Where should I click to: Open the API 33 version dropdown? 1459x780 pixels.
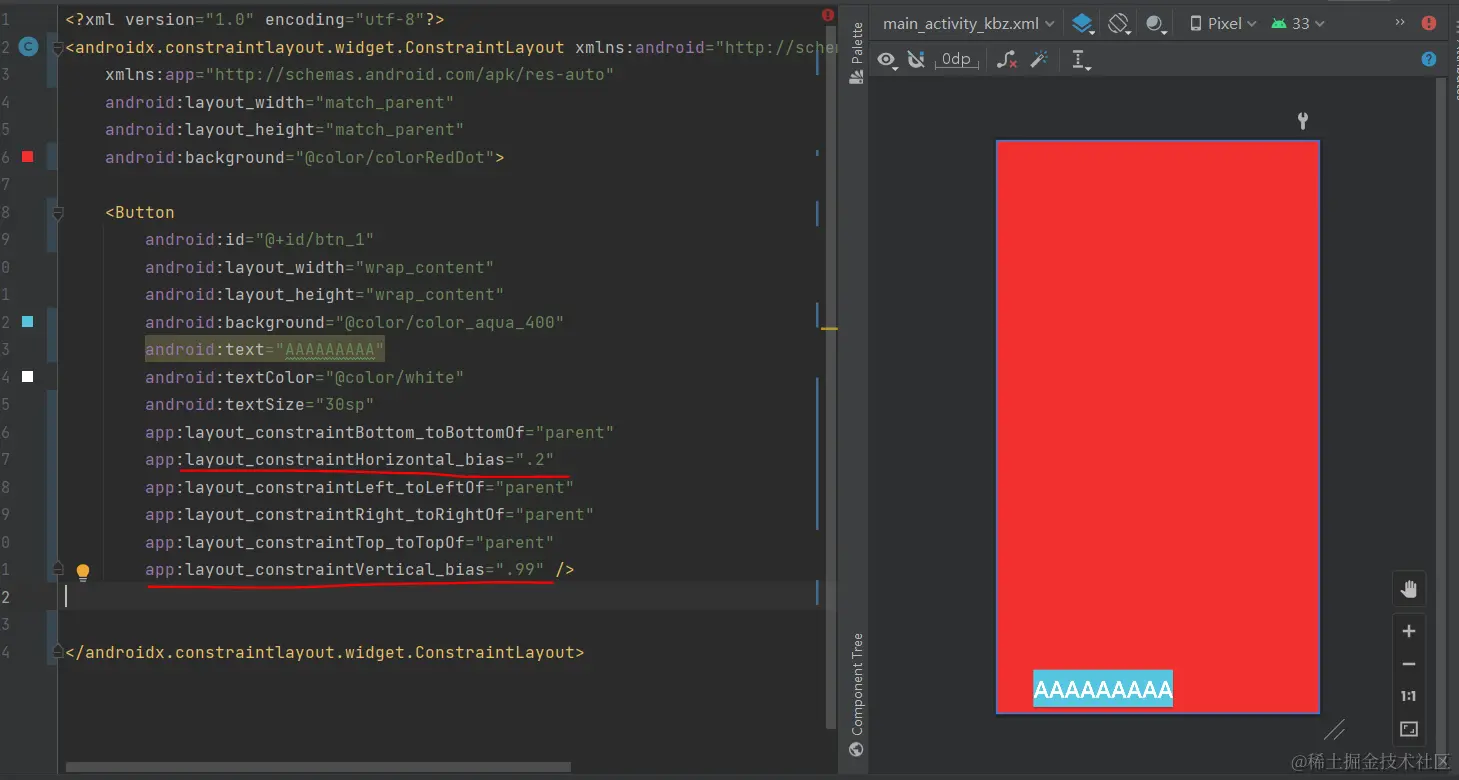[x=1297, y=23]
